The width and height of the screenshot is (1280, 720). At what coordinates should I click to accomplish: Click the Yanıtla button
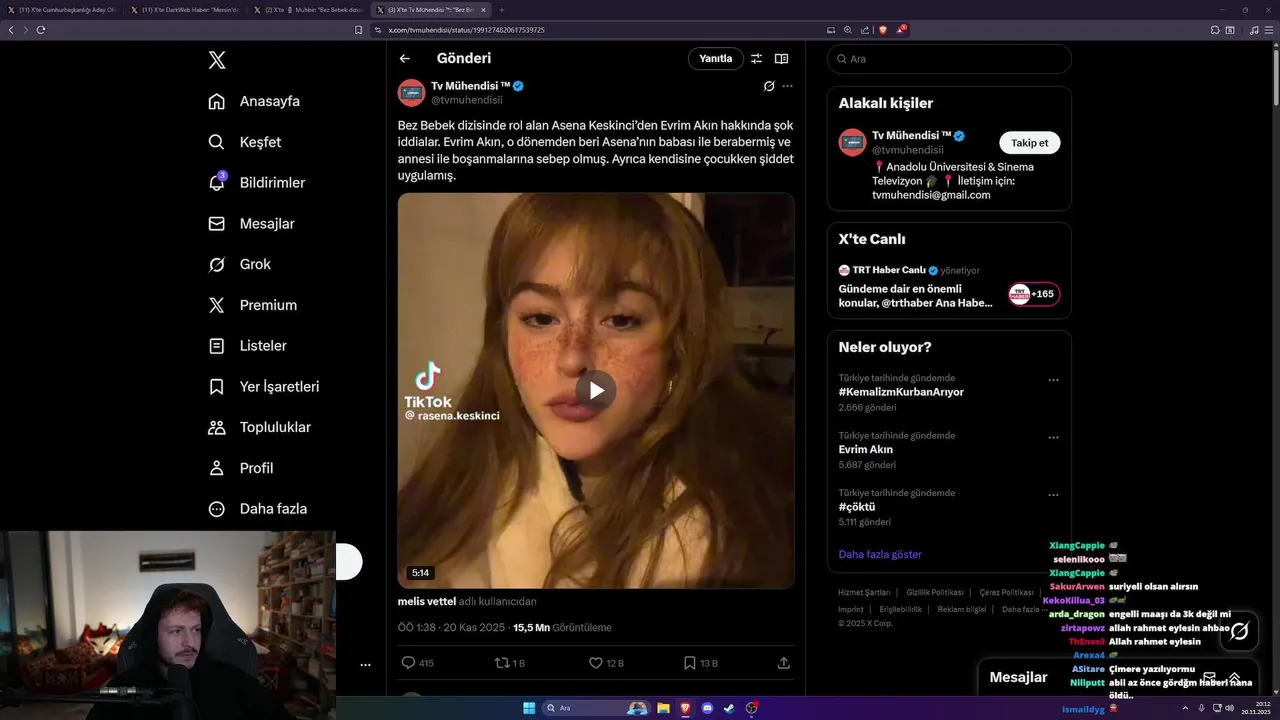point(716,59)
